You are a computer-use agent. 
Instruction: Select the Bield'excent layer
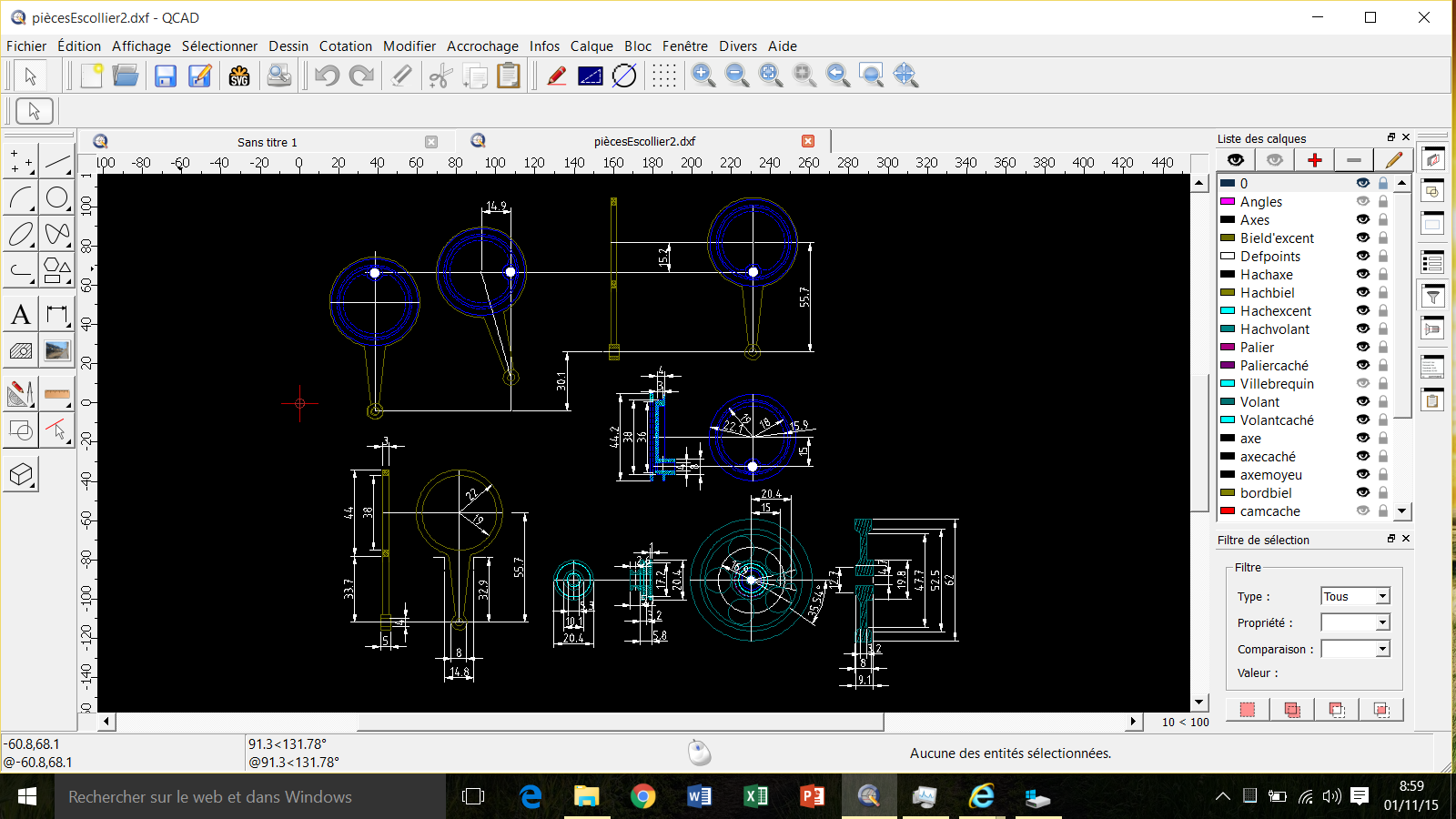(1277, 238)
